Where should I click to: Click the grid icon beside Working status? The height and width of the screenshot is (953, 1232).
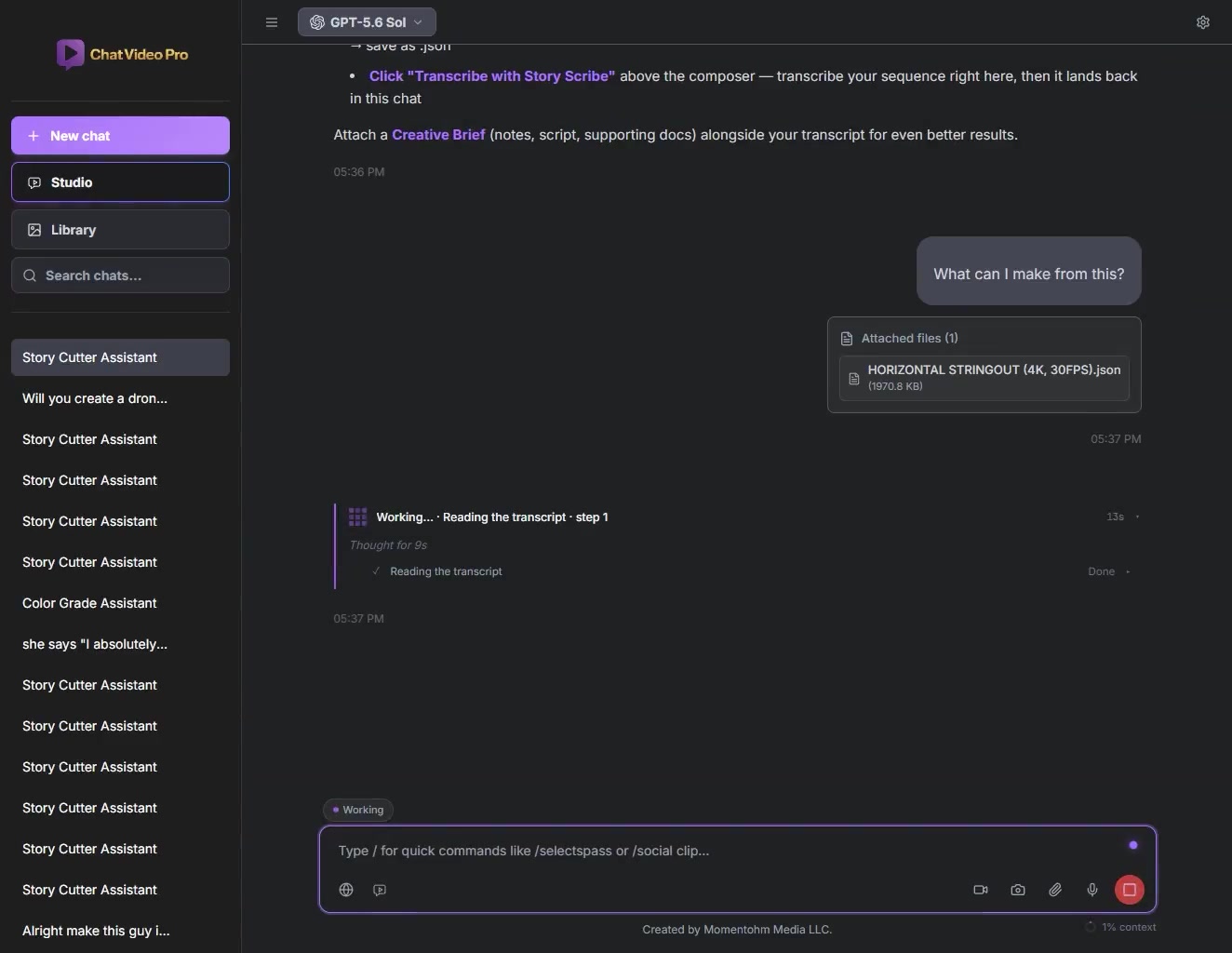tap(357, 517)
